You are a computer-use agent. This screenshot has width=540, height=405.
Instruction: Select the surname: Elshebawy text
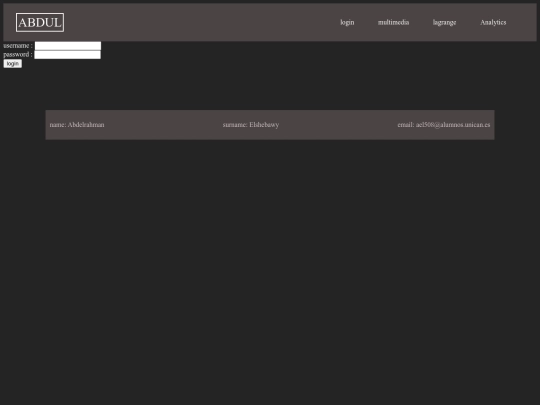tap(251, 125)
